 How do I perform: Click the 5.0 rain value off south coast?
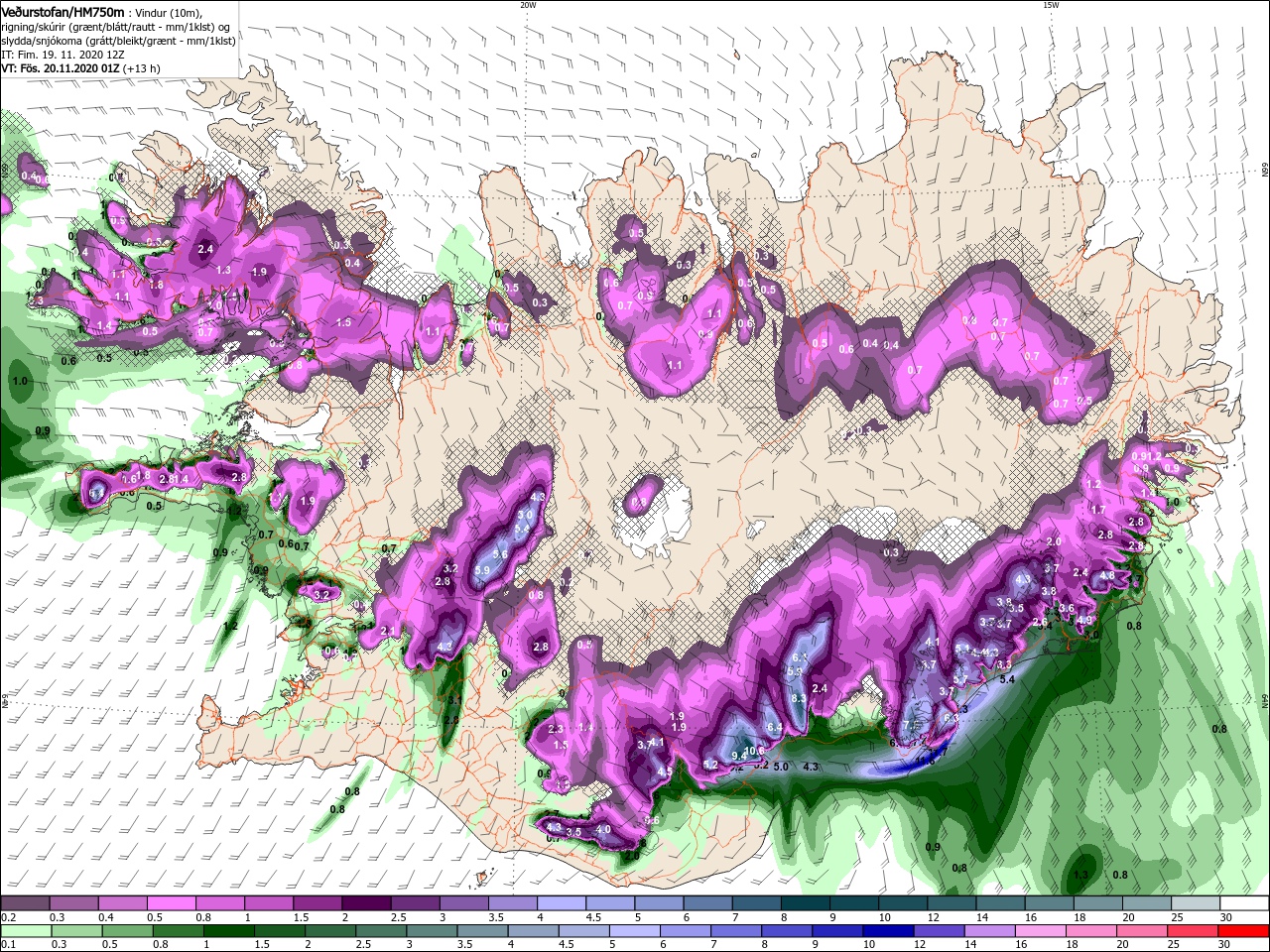(780, 766)
